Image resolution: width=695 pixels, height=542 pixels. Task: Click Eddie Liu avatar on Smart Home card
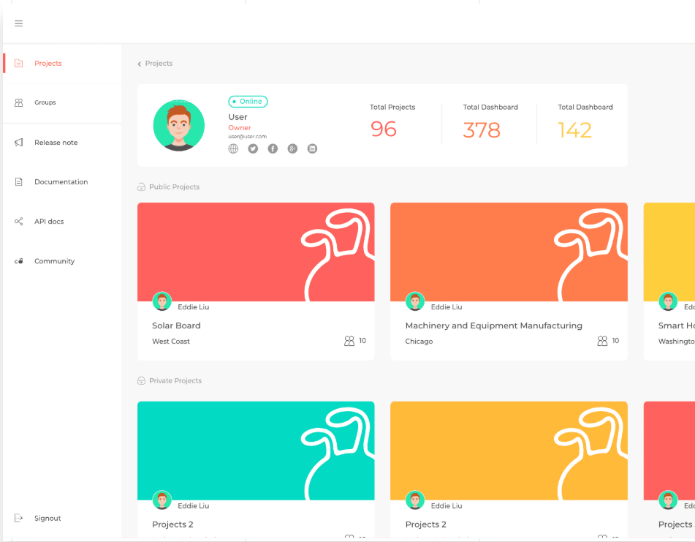coord(668,301)
